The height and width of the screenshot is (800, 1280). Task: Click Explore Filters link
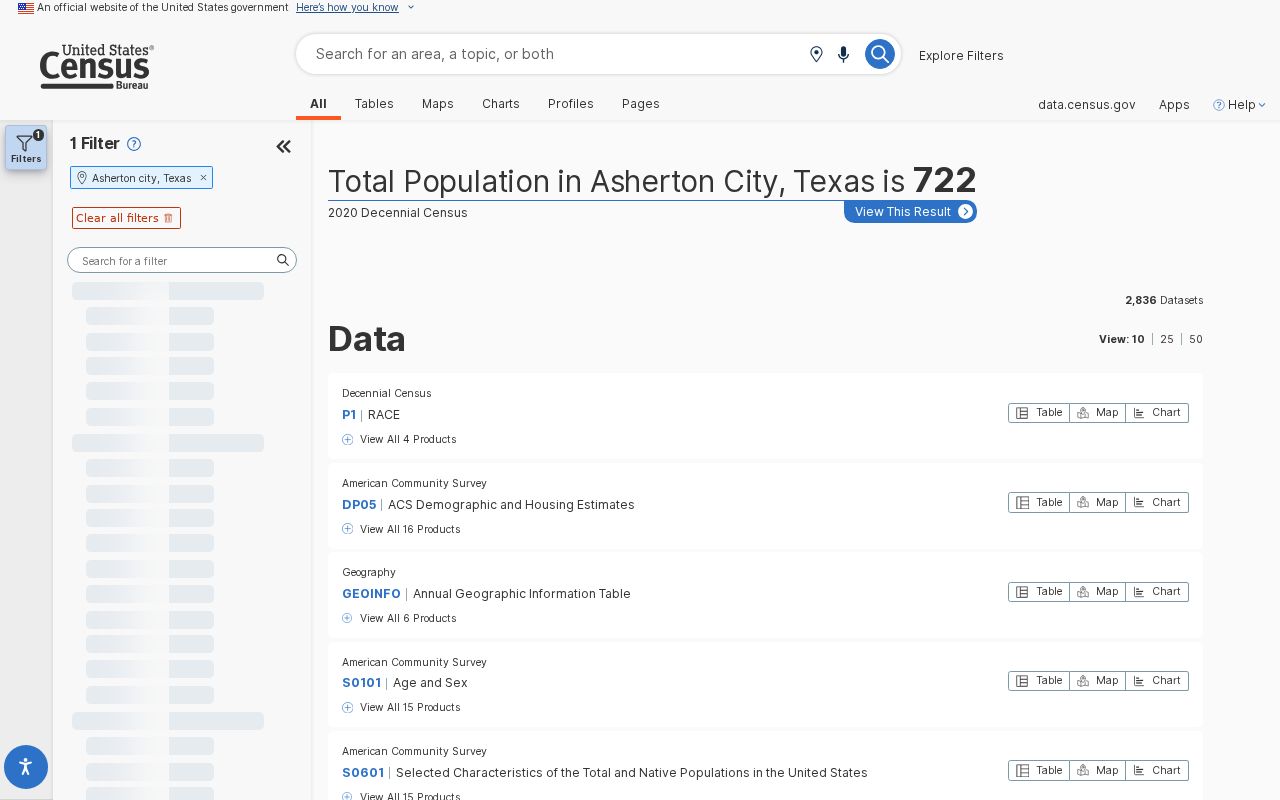pyautogui.click(x=961, y=55)
